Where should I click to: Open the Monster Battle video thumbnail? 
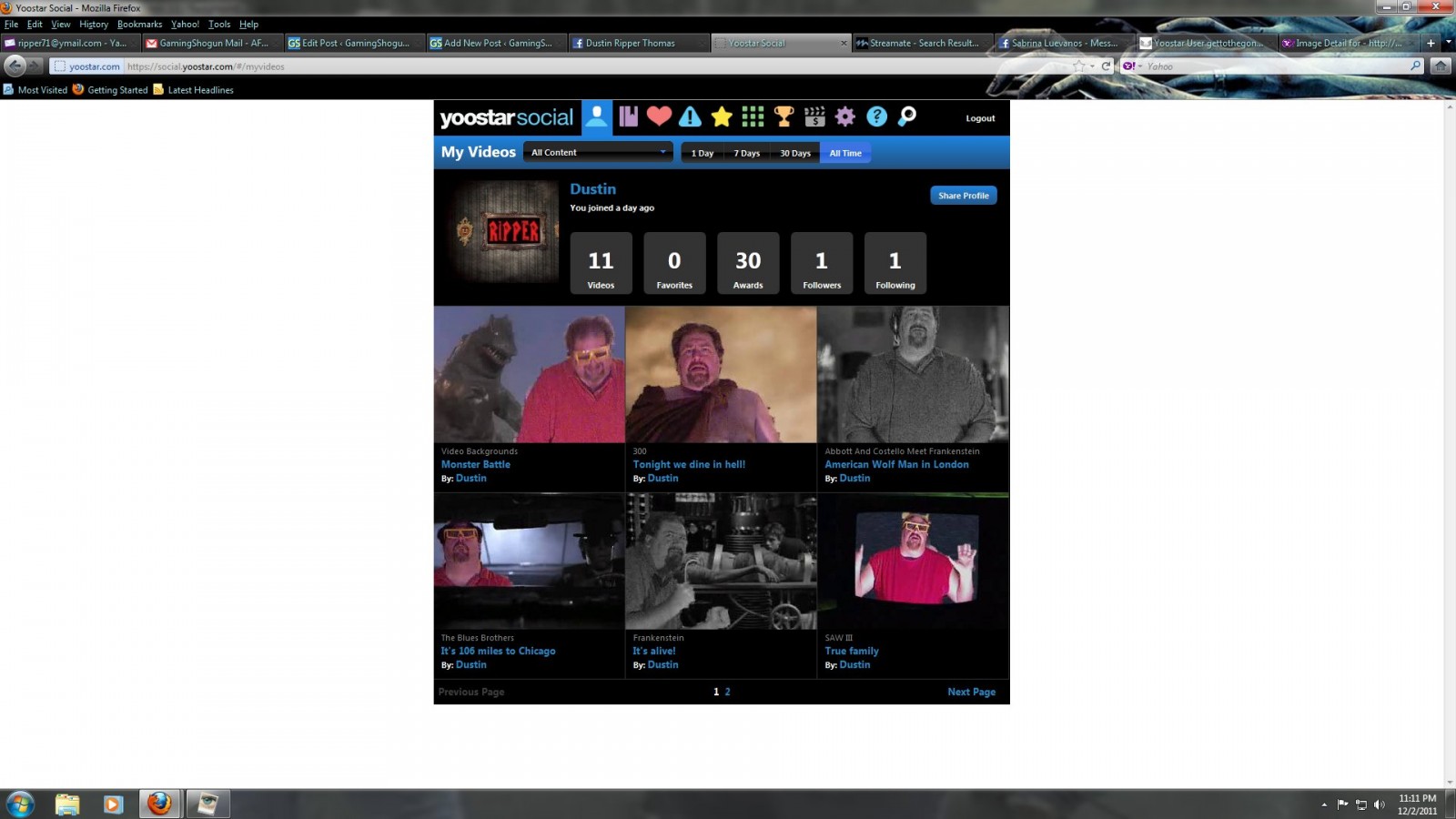tap(529, 375)
